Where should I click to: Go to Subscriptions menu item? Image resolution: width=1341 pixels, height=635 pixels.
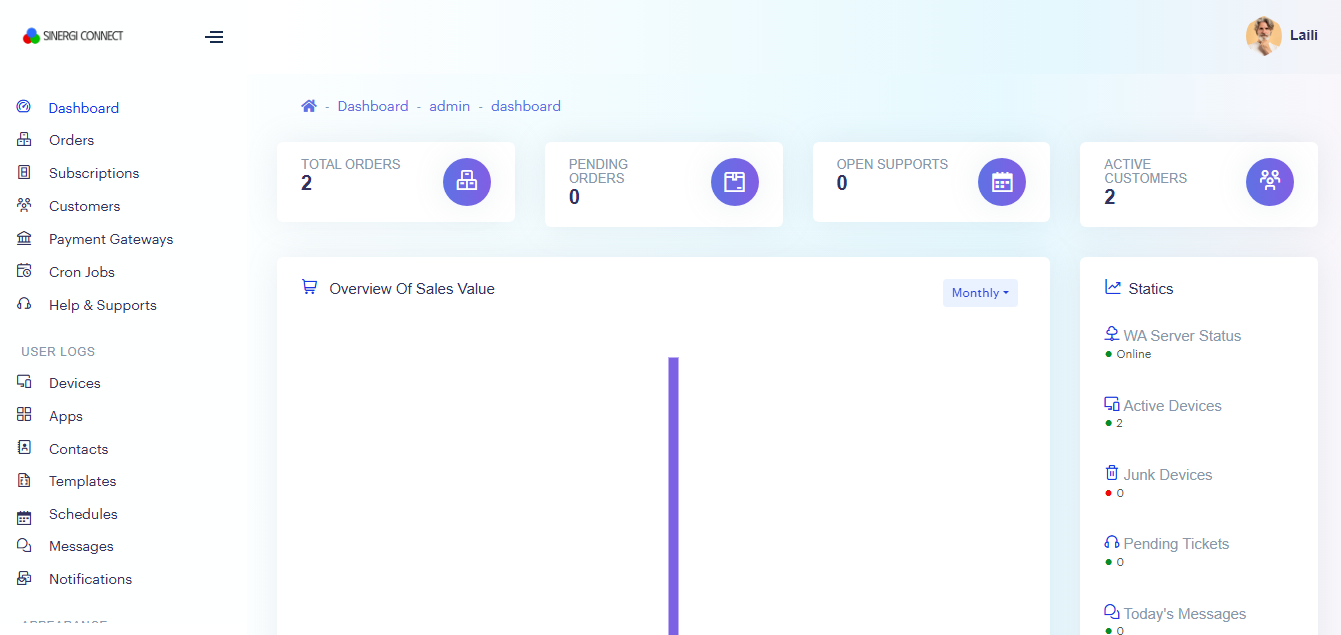pyautogui.click(x=94, y=173)
